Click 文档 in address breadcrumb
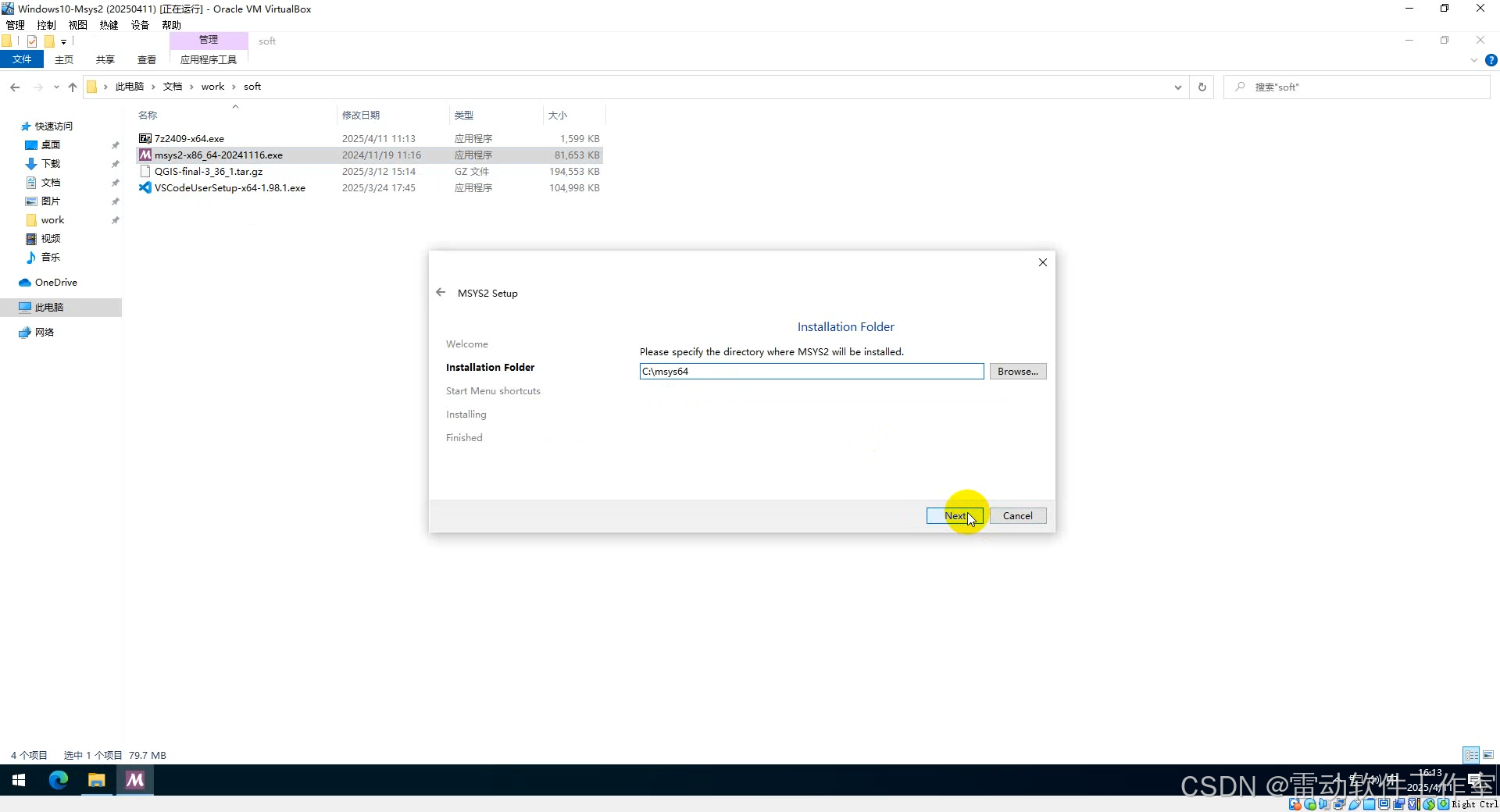Viewport: 1500px width, 812px height. (x=173, y=87)
